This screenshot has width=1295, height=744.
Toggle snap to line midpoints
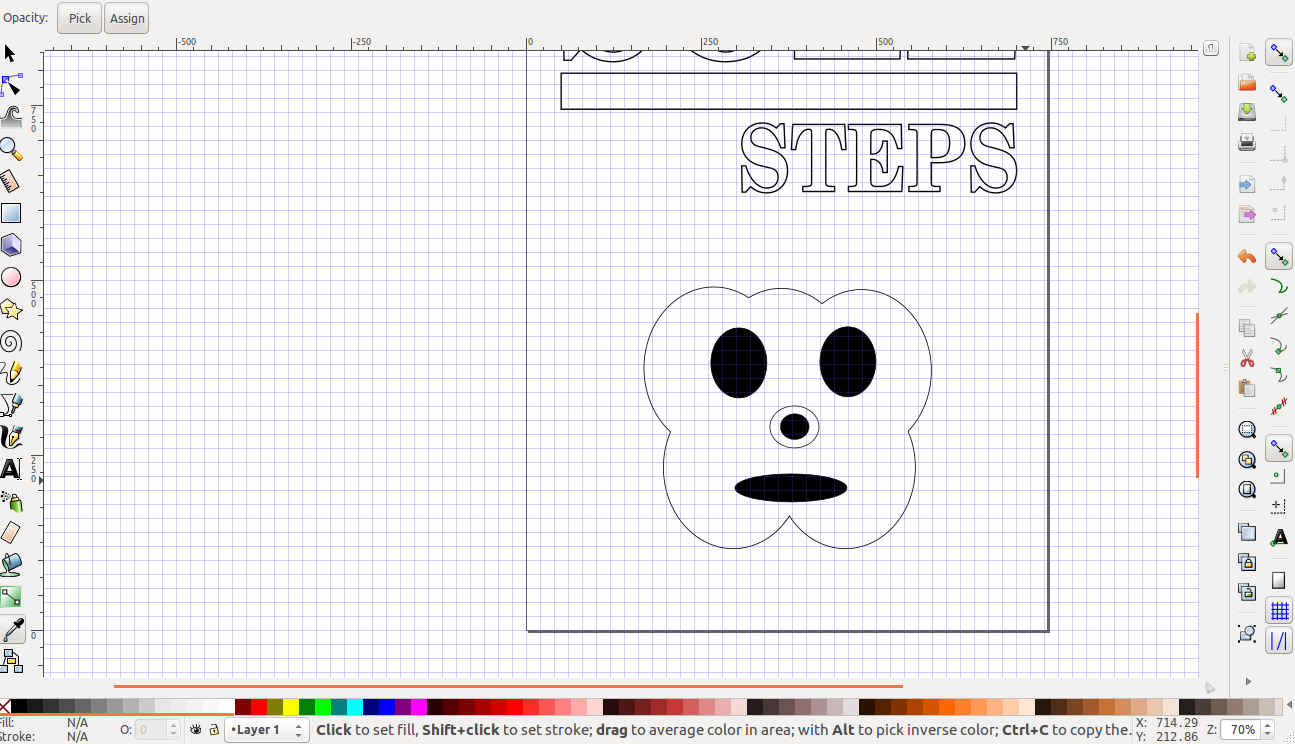click(1279, 407)
